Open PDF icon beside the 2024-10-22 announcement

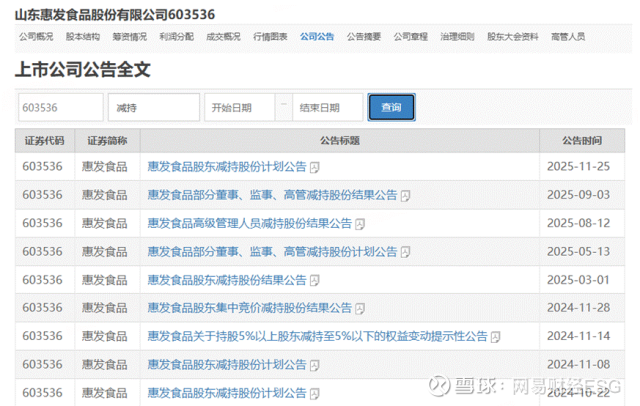click(314, 394)
